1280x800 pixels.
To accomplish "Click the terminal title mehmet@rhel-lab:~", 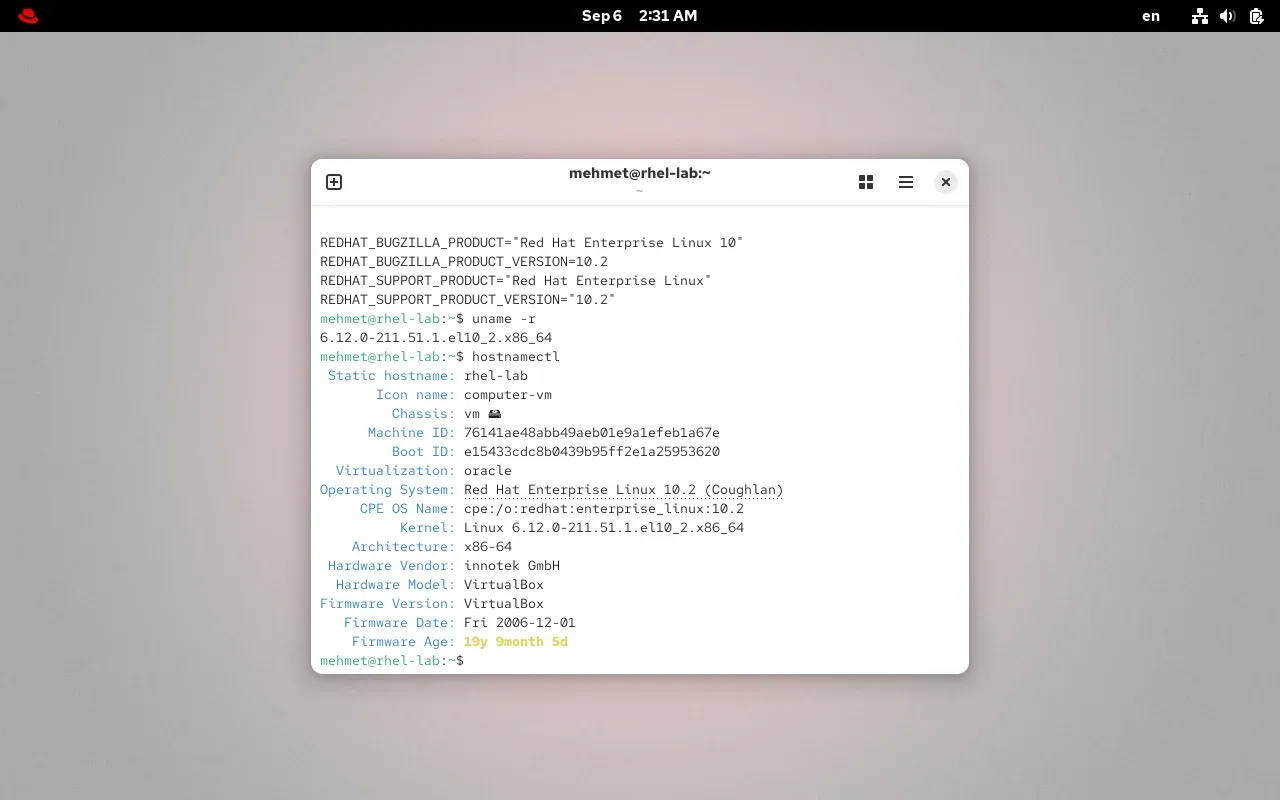I will click(x=640, y=173).
